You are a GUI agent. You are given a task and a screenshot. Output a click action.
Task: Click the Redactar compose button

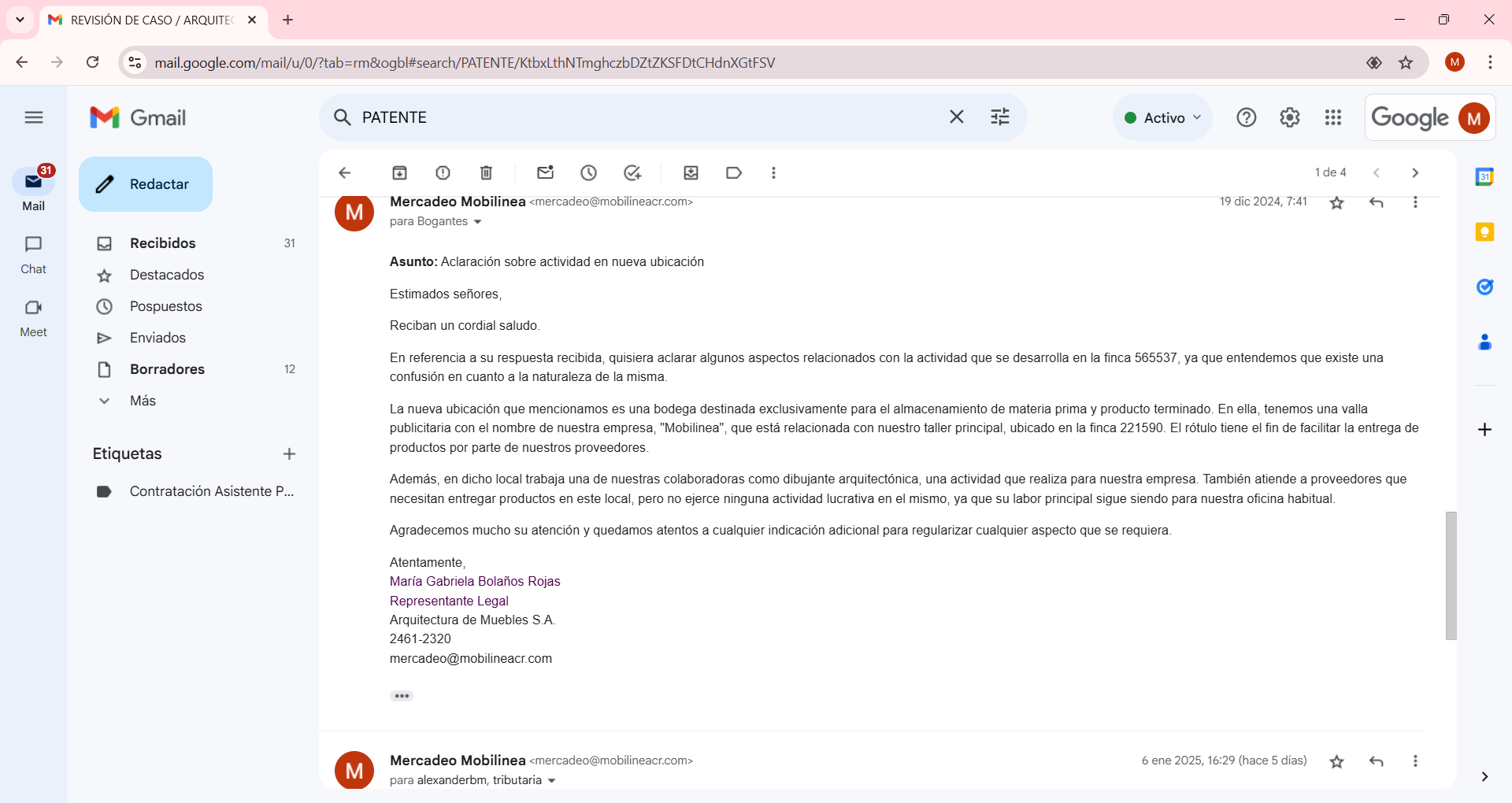point(146,184)
